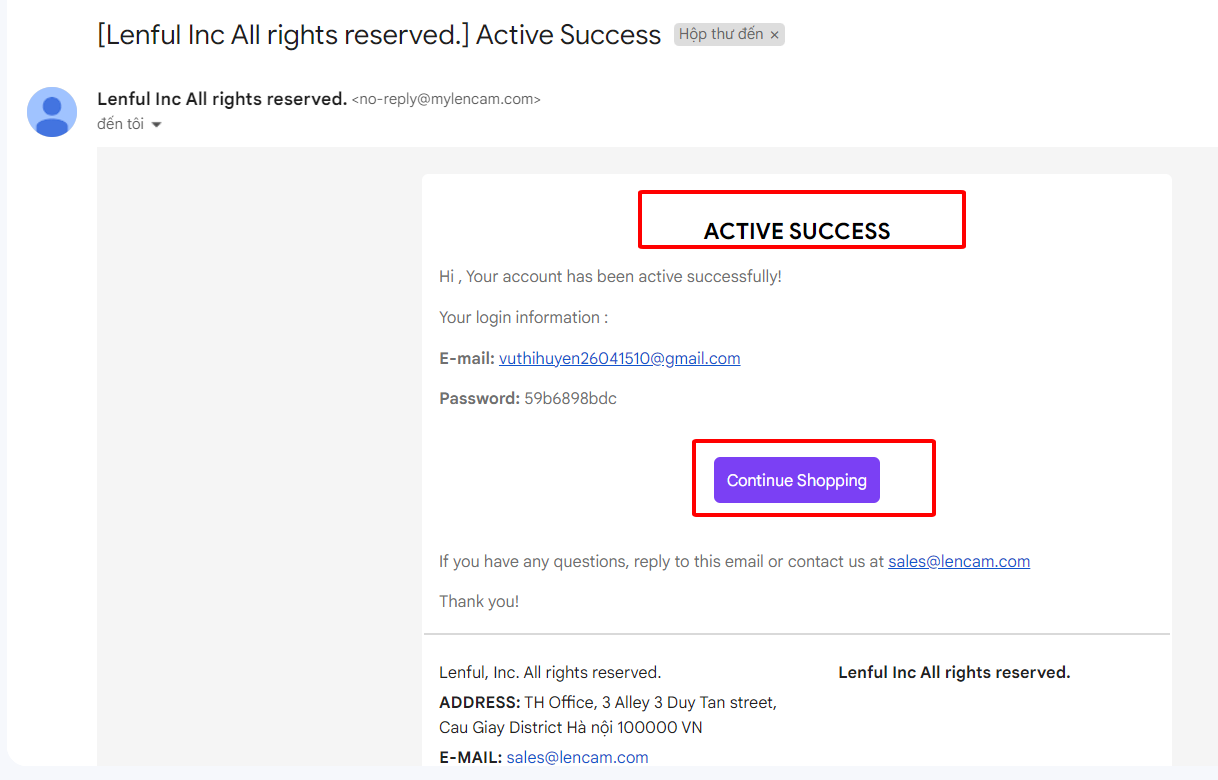The height and width of the screenshot is (780, 1218).
Task: Click the đến tôi recipient text
Action: click(121, 124)
